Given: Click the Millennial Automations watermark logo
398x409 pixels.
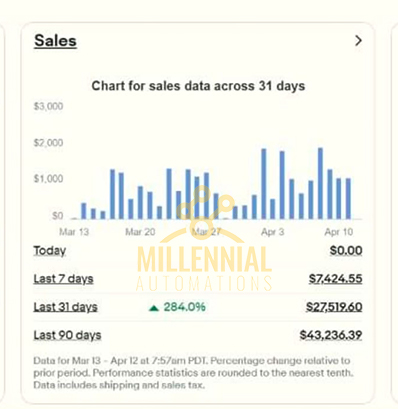Looking at the screenshot, I should coord(204,238).
